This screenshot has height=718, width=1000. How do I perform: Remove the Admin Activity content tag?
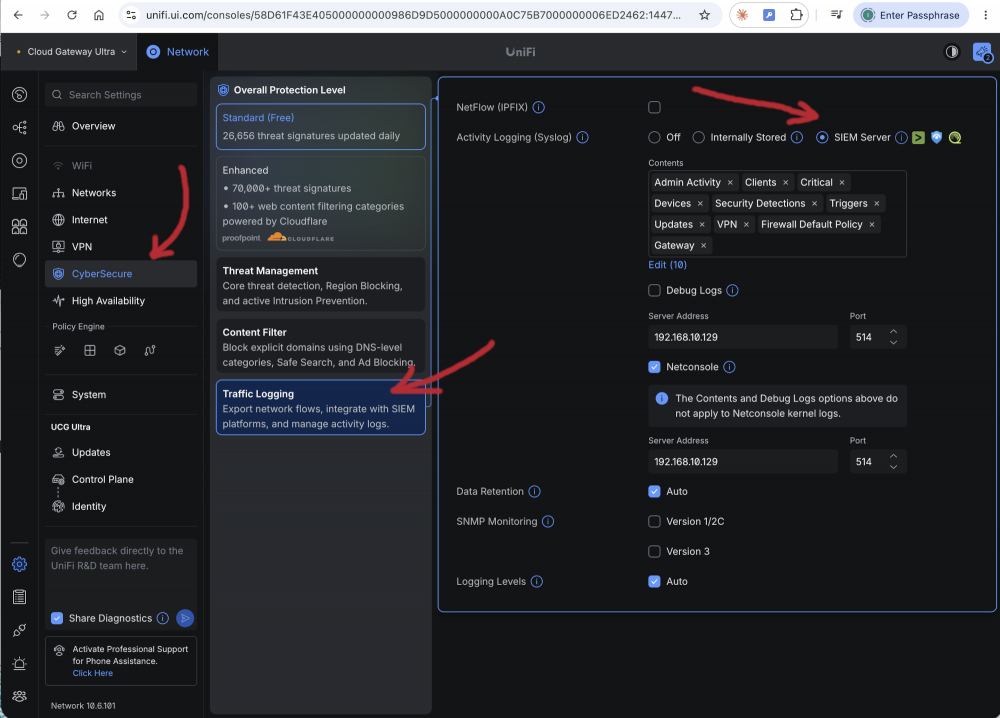(x=730, y=182)
